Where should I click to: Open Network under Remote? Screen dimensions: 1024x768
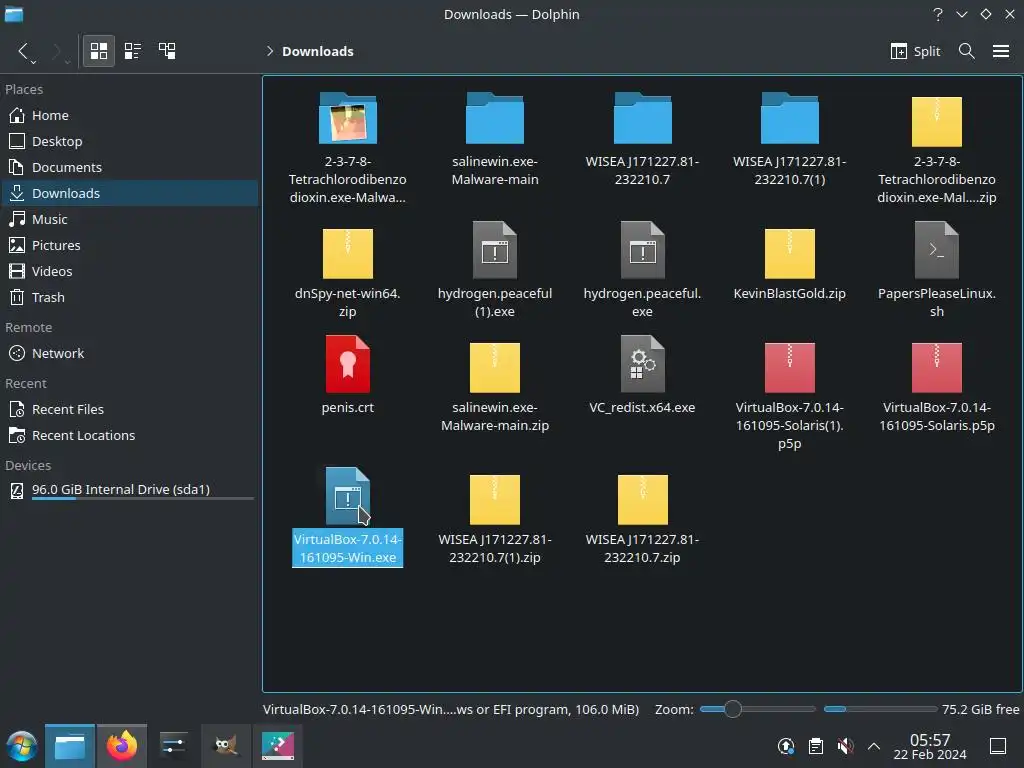coord(129,353)
